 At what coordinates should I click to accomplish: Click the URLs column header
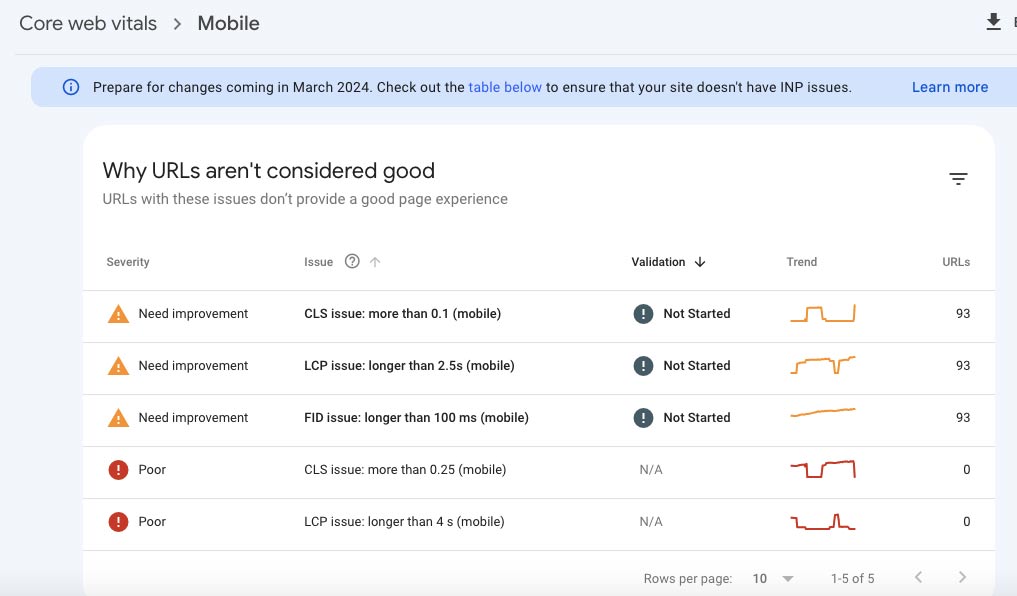coord(956,262)
